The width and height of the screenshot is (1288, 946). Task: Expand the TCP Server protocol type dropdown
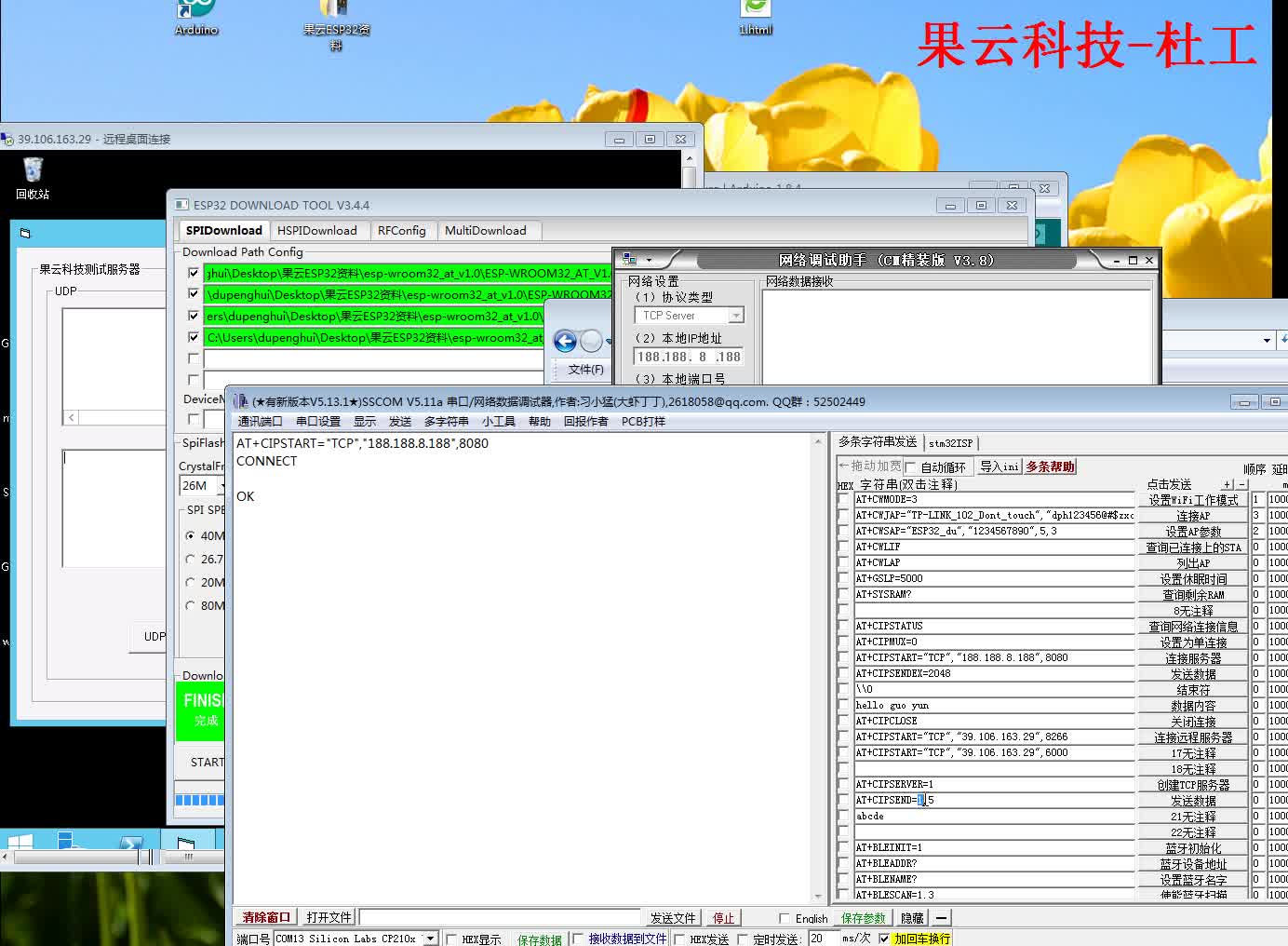click(735, 316)
